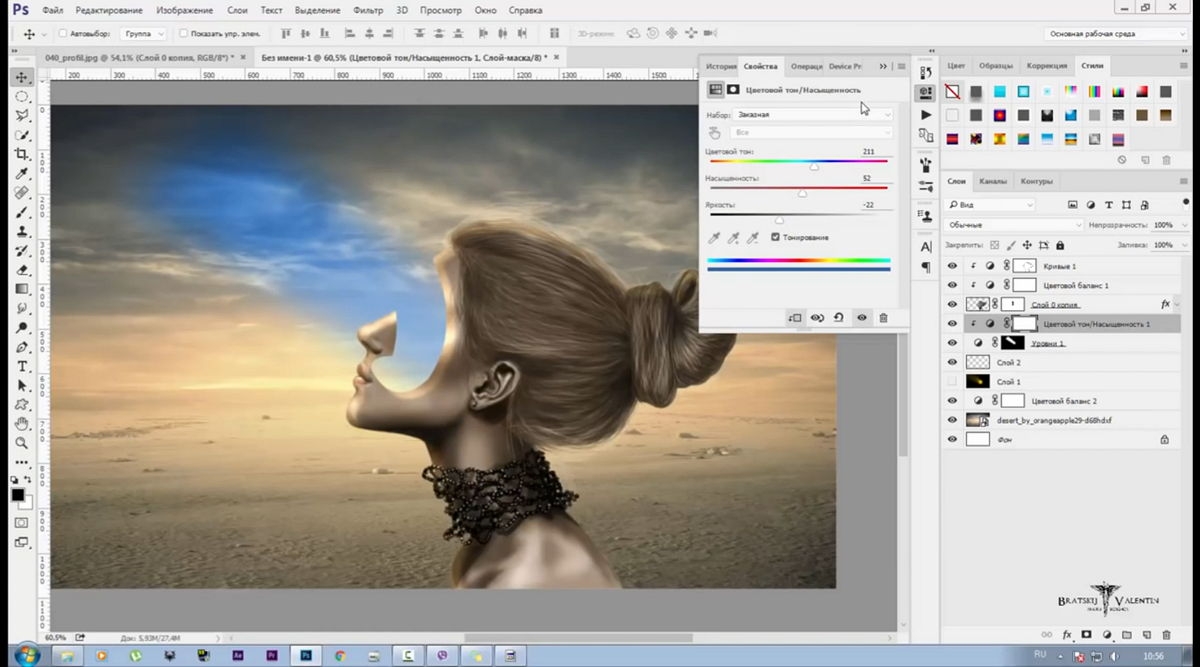Delete layer using Layers panel trash icon
The height and width of the screenshot is (667, 1200).
[x=1167, y=634]
